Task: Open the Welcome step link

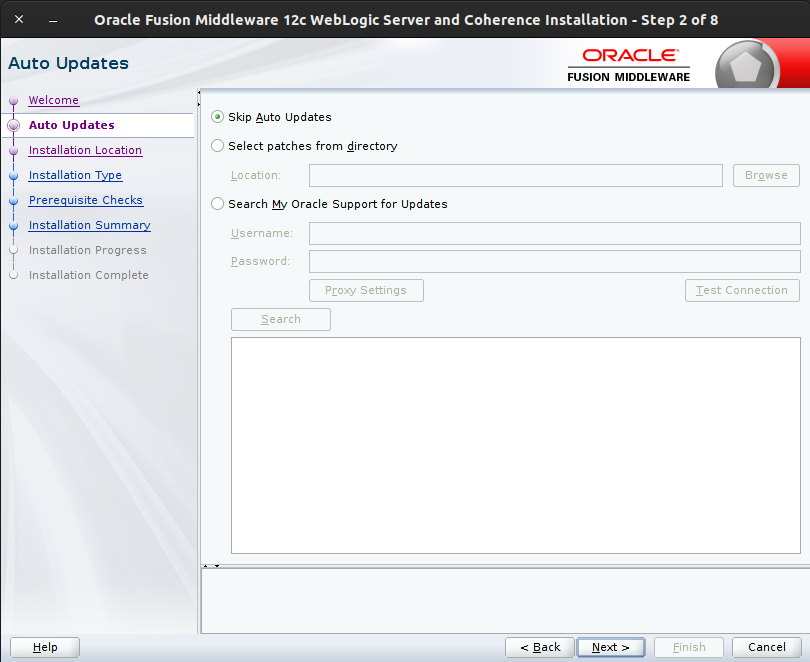Action: [x=54, y=100]
